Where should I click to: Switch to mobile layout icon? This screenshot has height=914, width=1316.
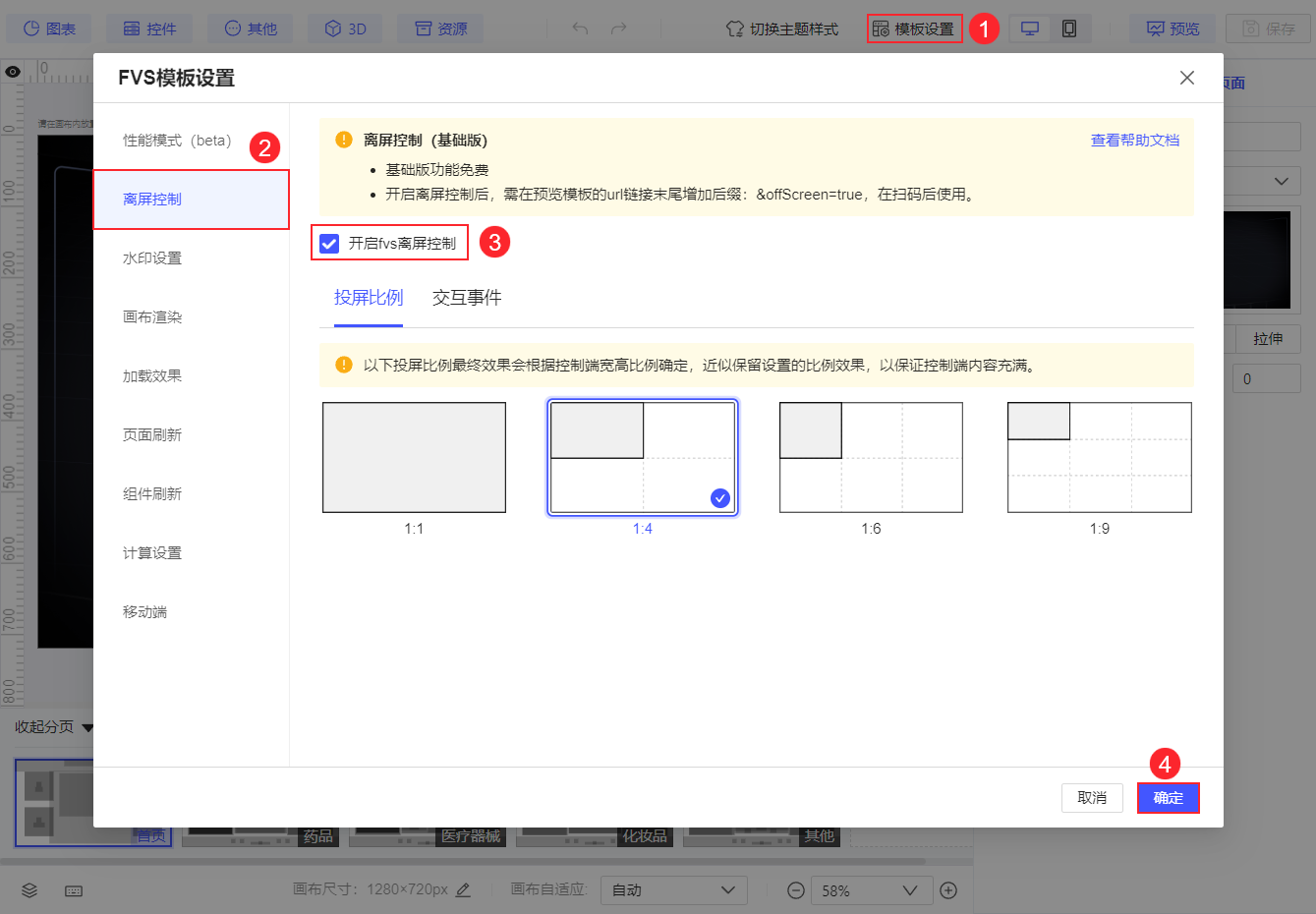1069,29
